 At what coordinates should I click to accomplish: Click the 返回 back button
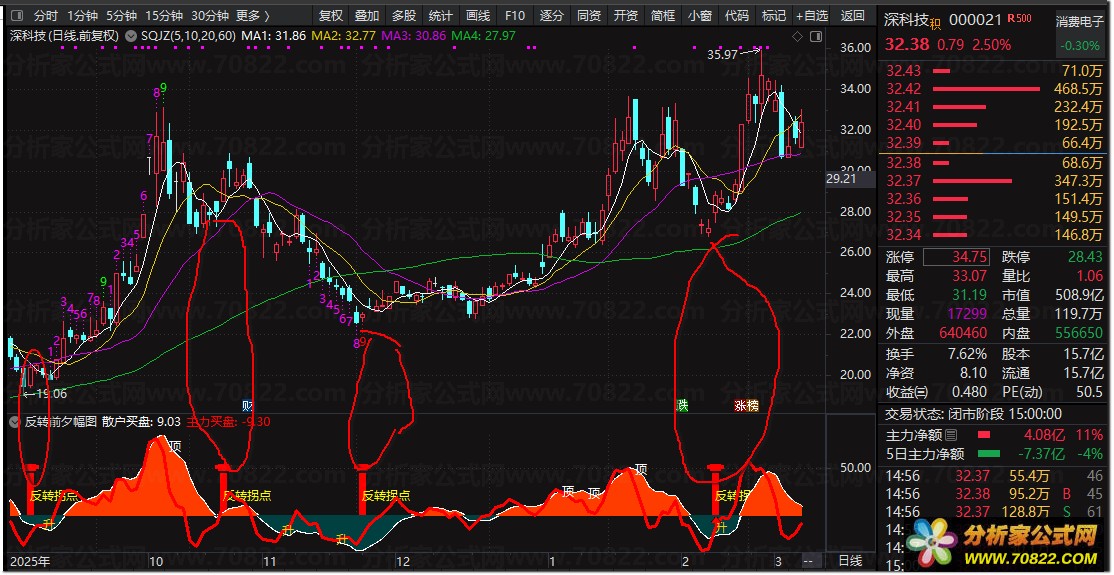pyautogui.click(x=852, y=16)
